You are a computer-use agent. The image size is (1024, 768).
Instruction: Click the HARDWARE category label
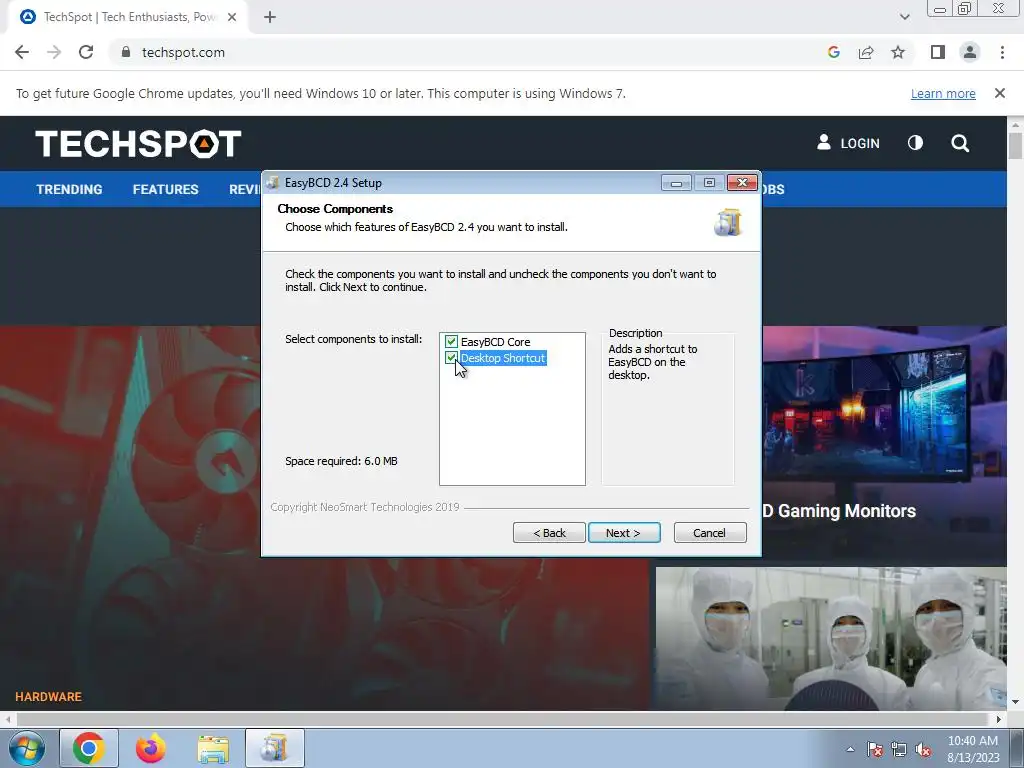pyautogui.click(x=48, y=697)
